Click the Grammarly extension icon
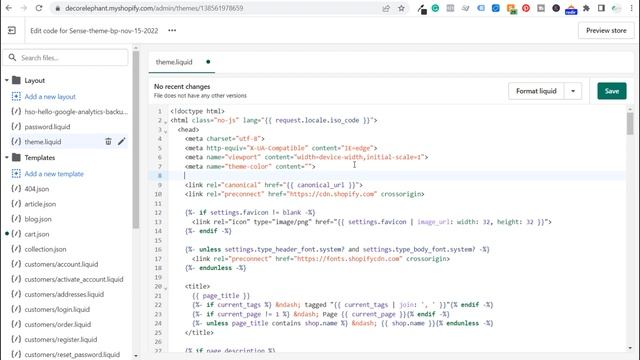640x360 pixels. tap(435, 8)
